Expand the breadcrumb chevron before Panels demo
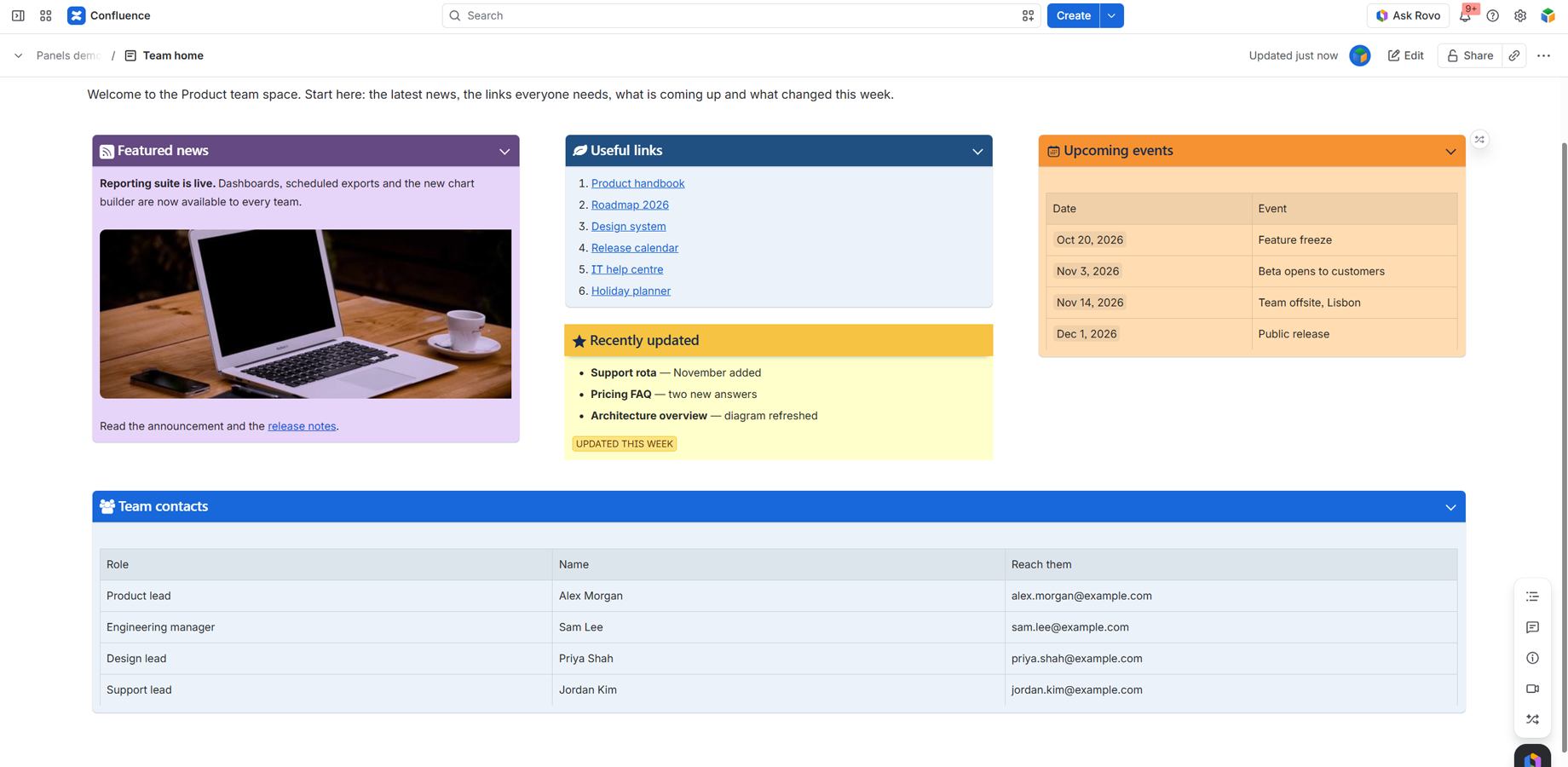 click(18, 55)
